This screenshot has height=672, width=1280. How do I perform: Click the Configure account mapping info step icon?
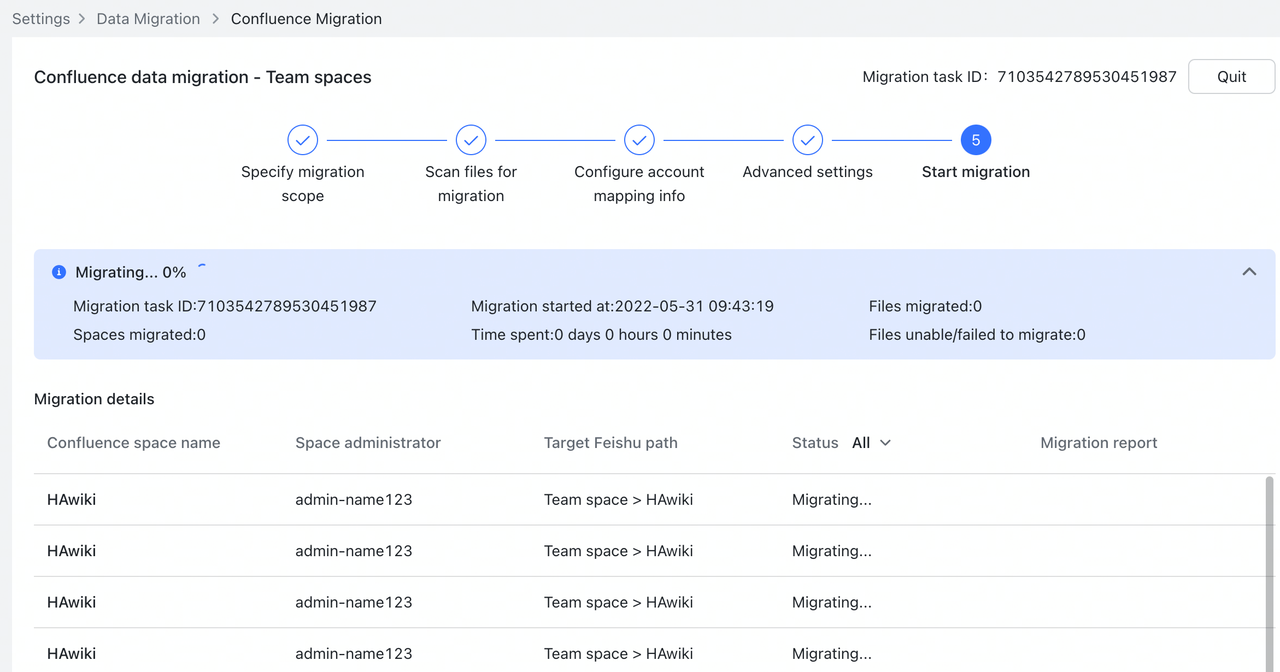tap(639, 140)
